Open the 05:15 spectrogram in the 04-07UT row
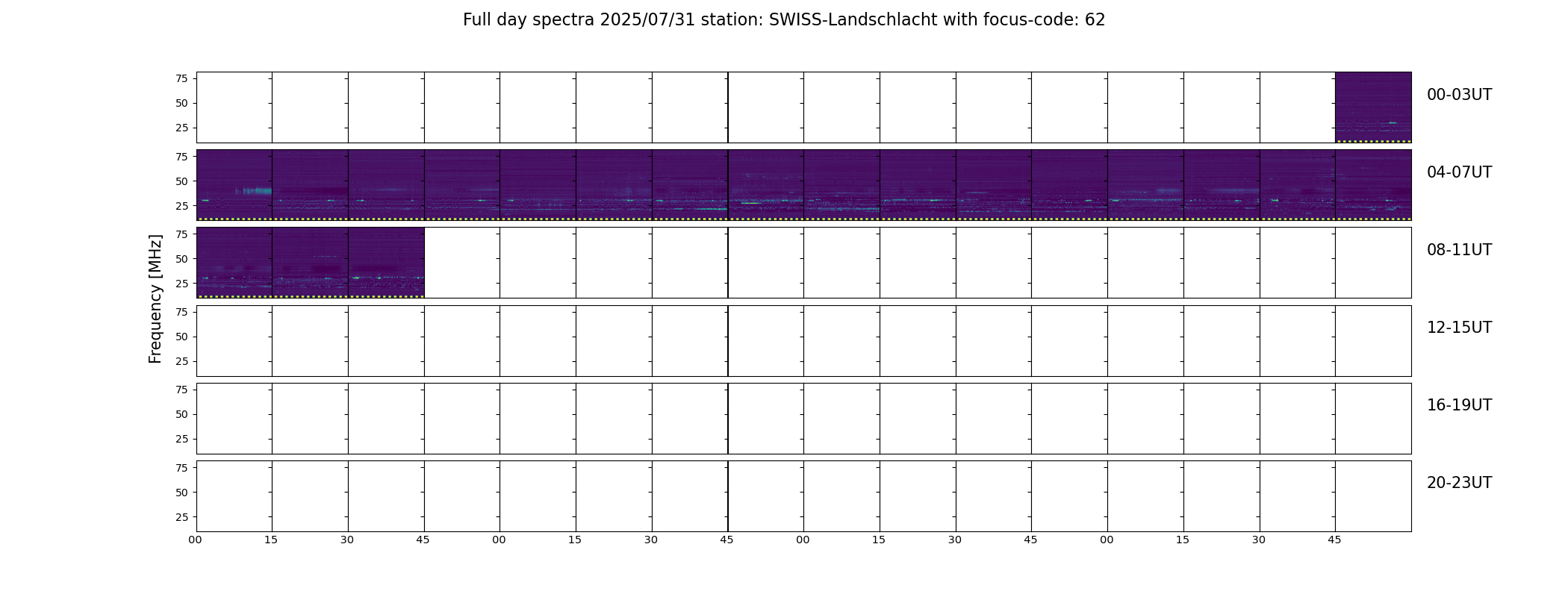This screenshot has width=1568, height=597. pyautogui.click(x=614, y=185)
